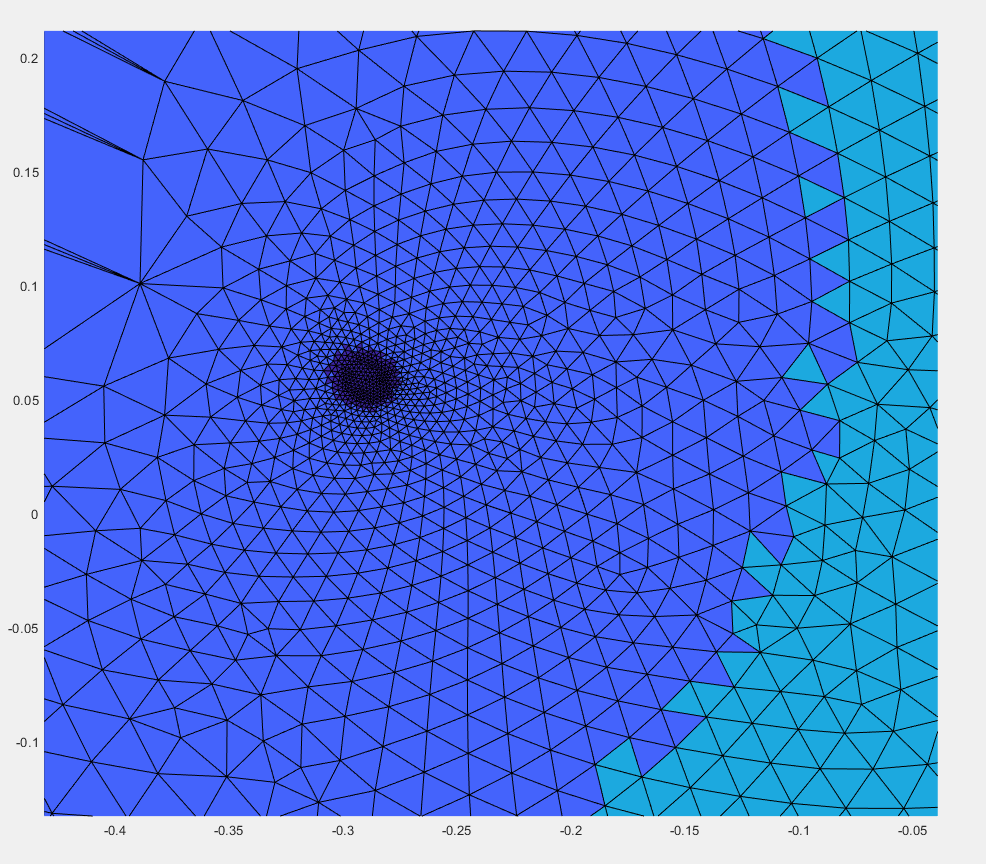
Task: Click the -0.1 tick label on y-axis
Action: coord(27,743)
